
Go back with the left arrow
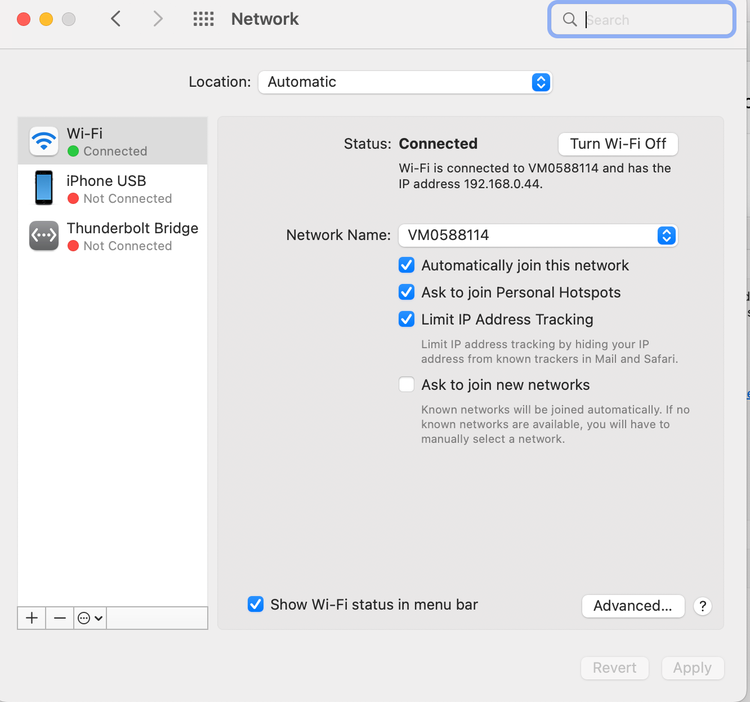click(116, 19)
